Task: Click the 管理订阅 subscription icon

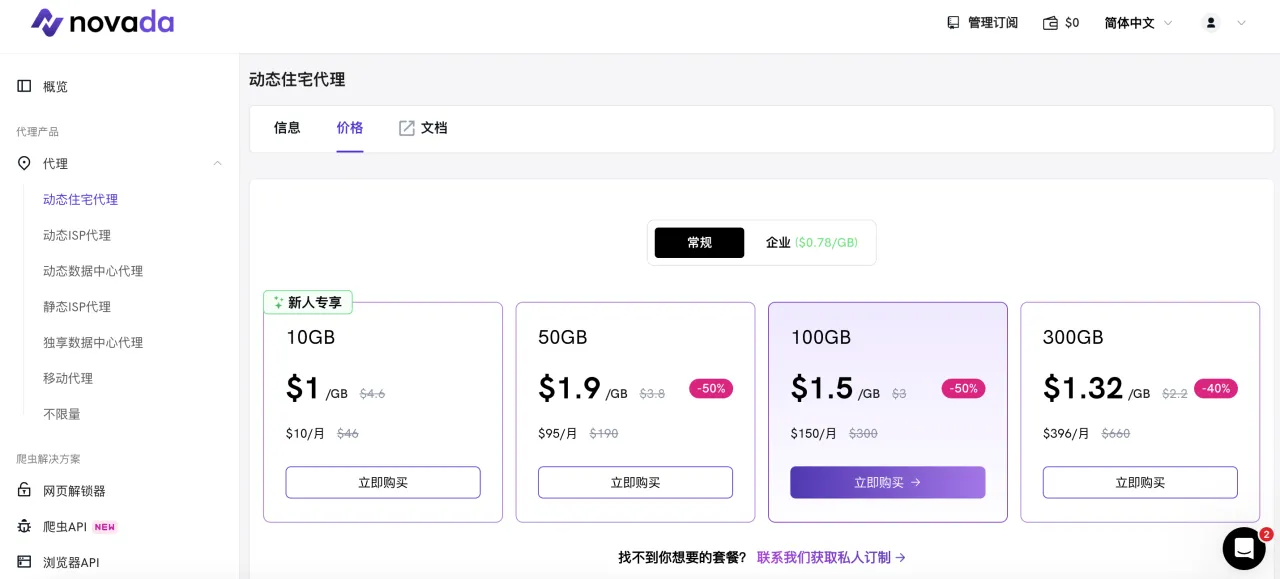Action: click(x=953, y=23)
